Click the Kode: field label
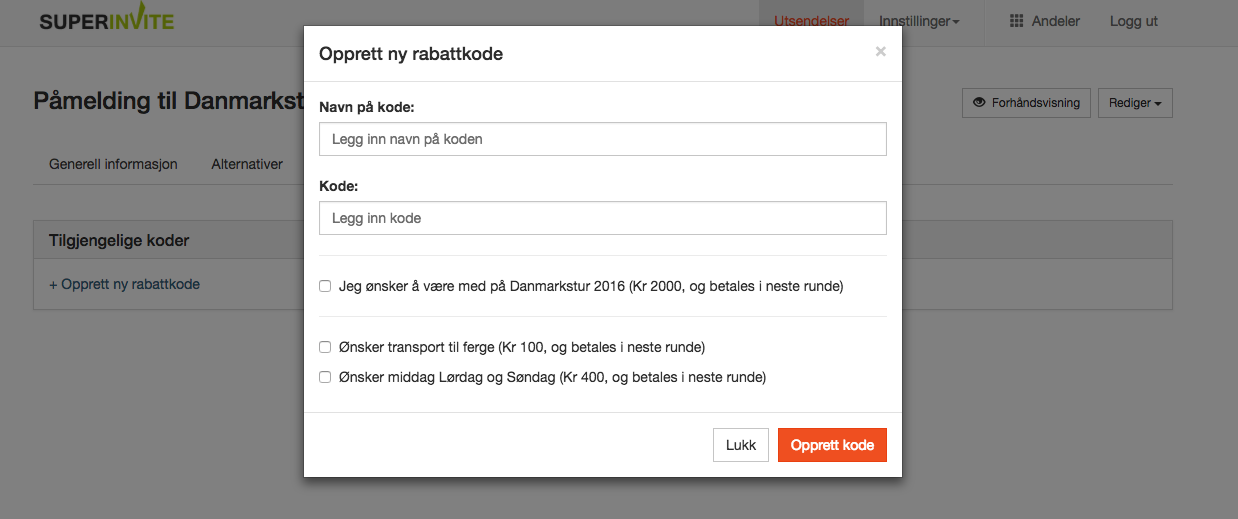Screen dimensions: 1238x519 click(x=339, y=186)
